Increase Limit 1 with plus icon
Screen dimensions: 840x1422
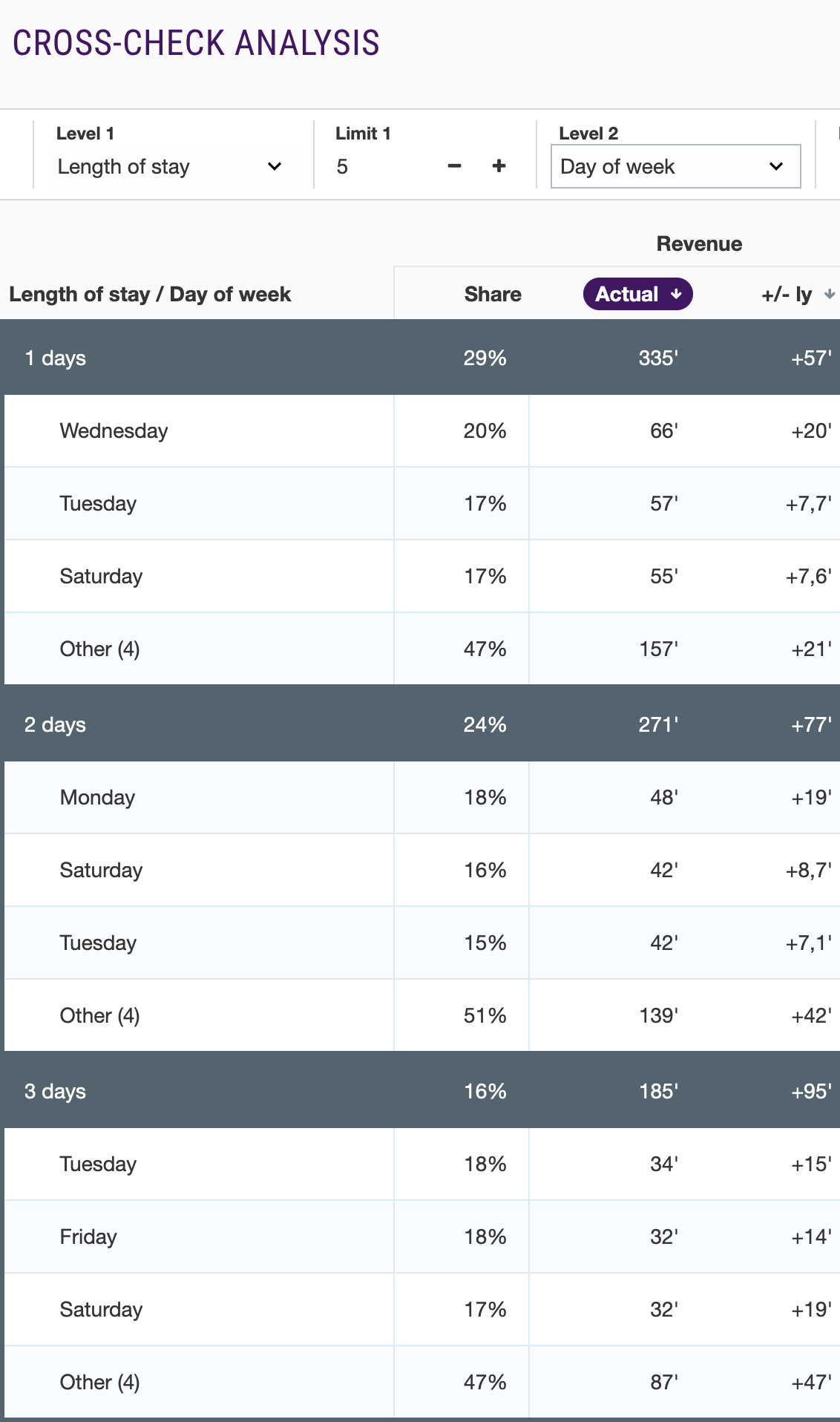(x=499, y=166)
